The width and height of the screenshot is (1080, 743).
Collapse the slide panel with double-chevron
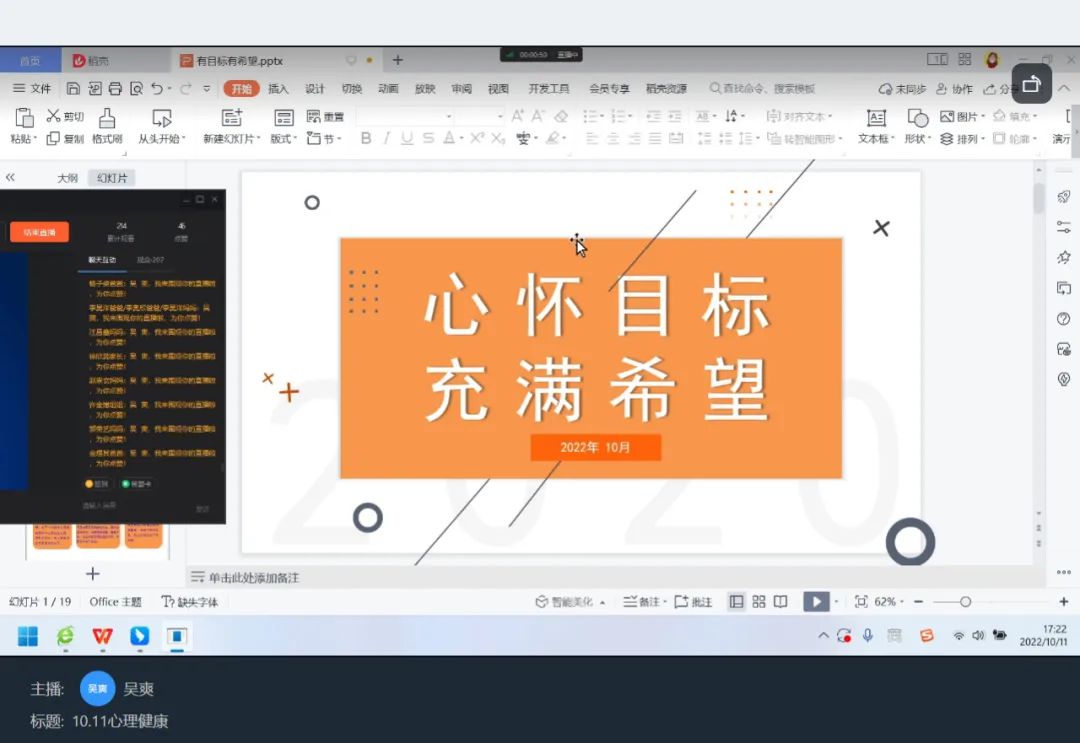click(x=11, y=177)
